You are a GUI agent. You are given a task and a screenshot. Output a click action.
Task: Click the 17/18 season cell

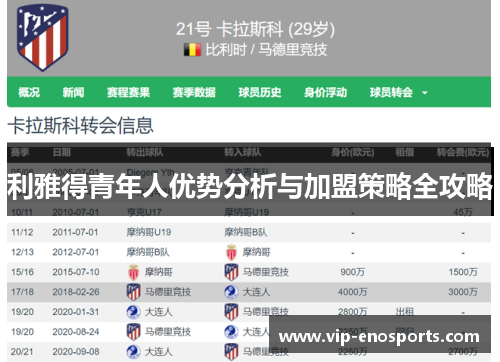click(x=22, y=292)
